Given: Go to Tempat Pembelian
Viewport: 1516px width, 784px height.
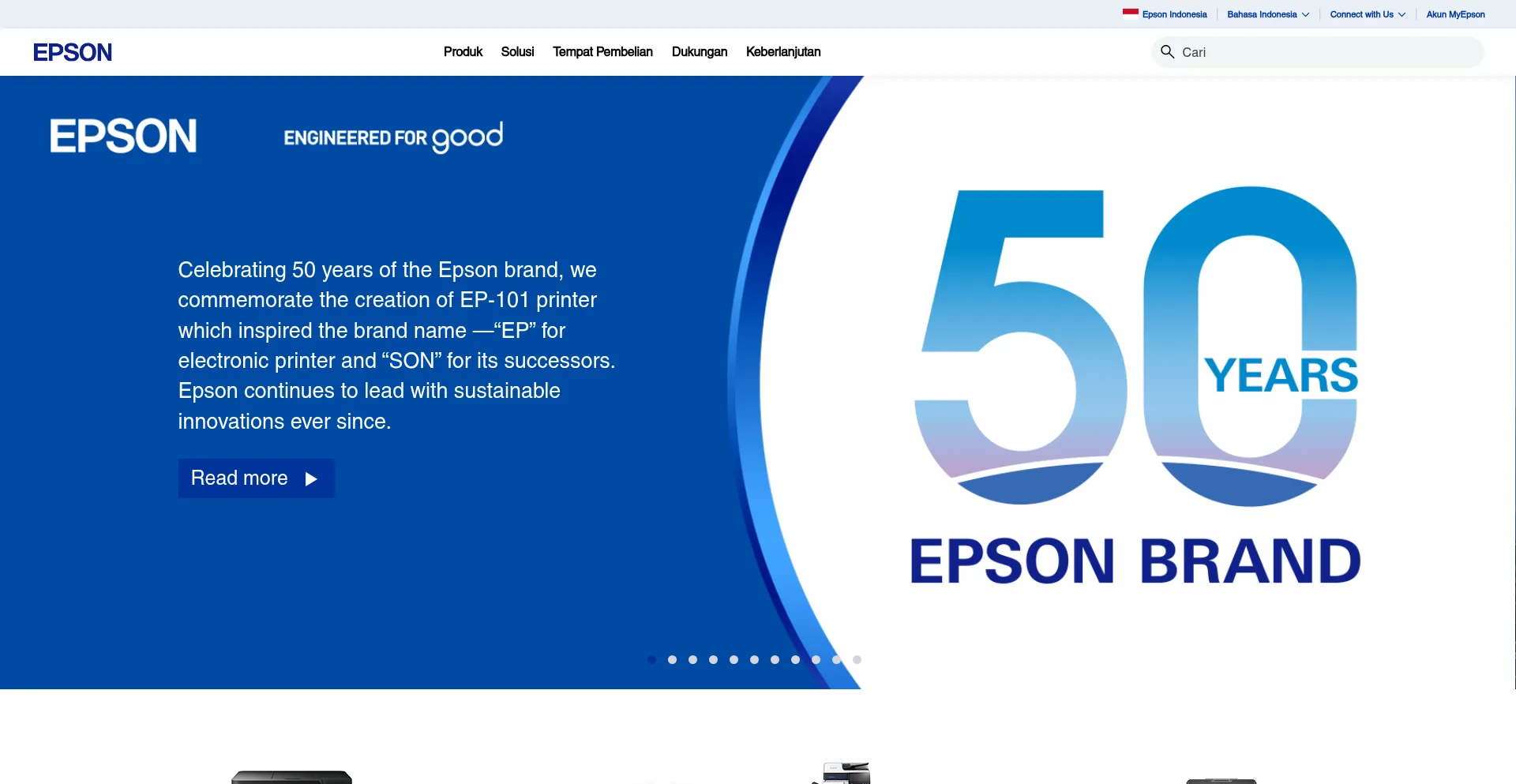Looking at the screenshot, I should (x=602, y=52).
